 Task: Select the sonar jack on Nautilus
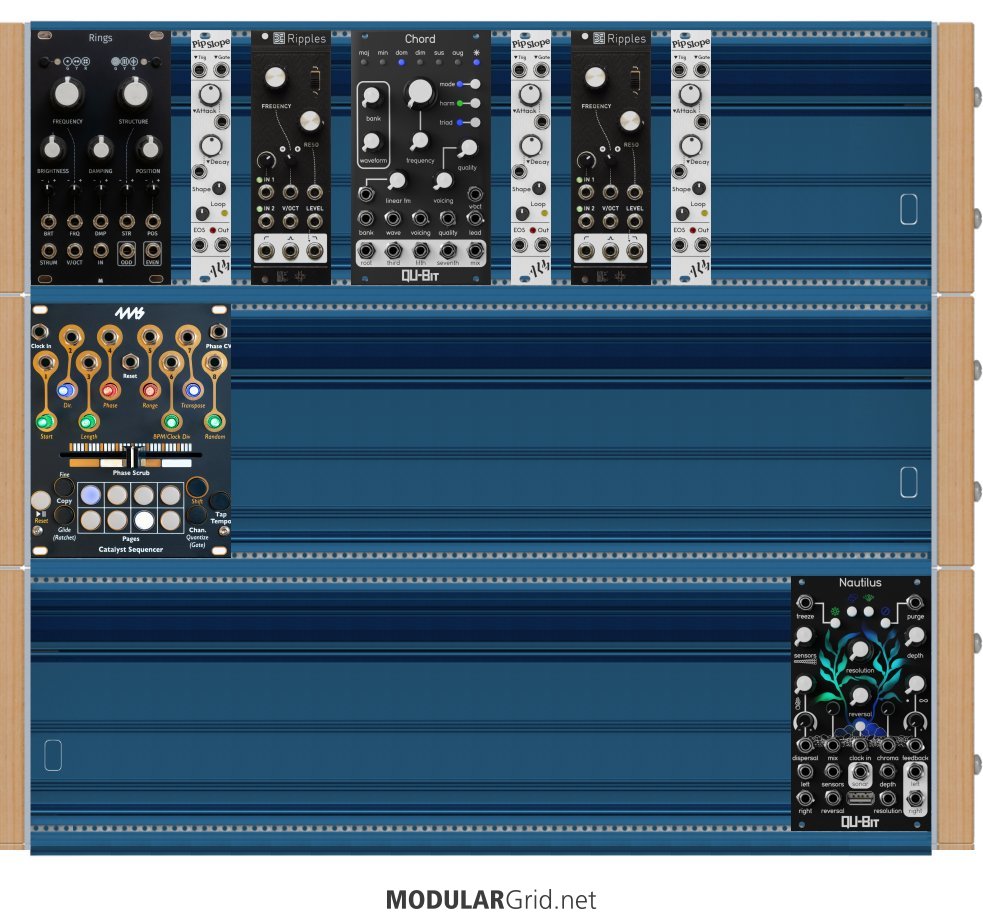click(x=859, y=772)
